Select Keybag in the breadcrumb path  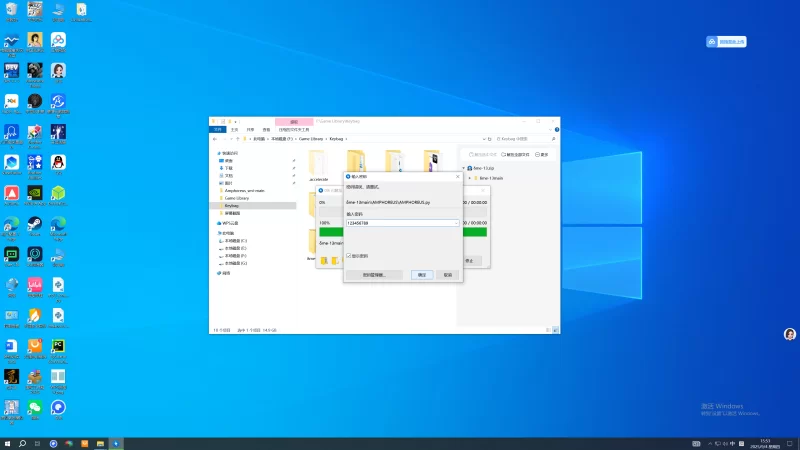coord(335,139)
